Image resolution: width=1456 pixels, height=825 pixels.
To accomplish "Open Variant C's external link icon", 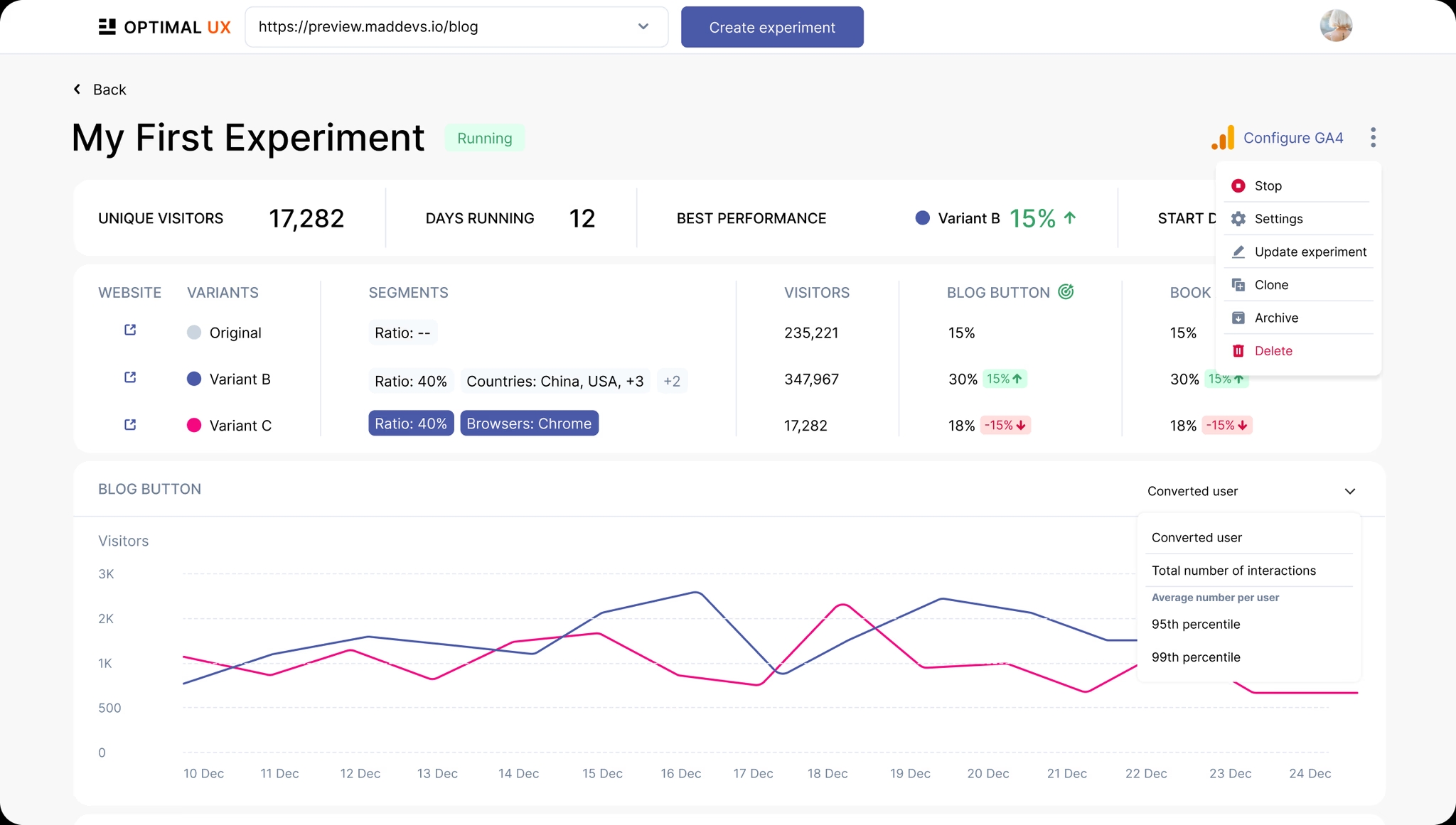I will pyautogui.click(x=130, y=424).
